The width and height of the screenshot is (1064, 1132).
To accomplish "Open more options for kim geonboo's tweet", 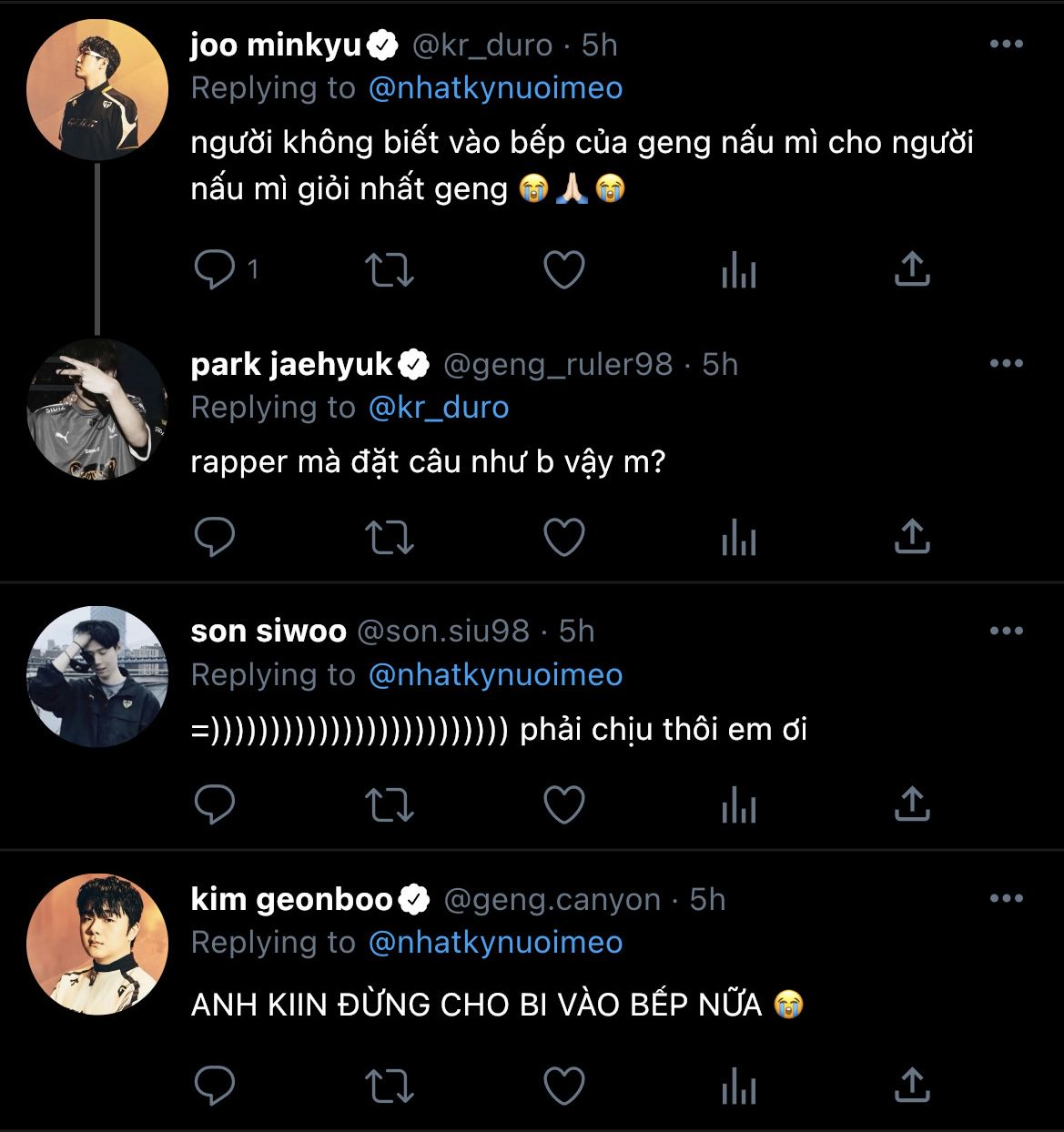I will [1006, 899].
